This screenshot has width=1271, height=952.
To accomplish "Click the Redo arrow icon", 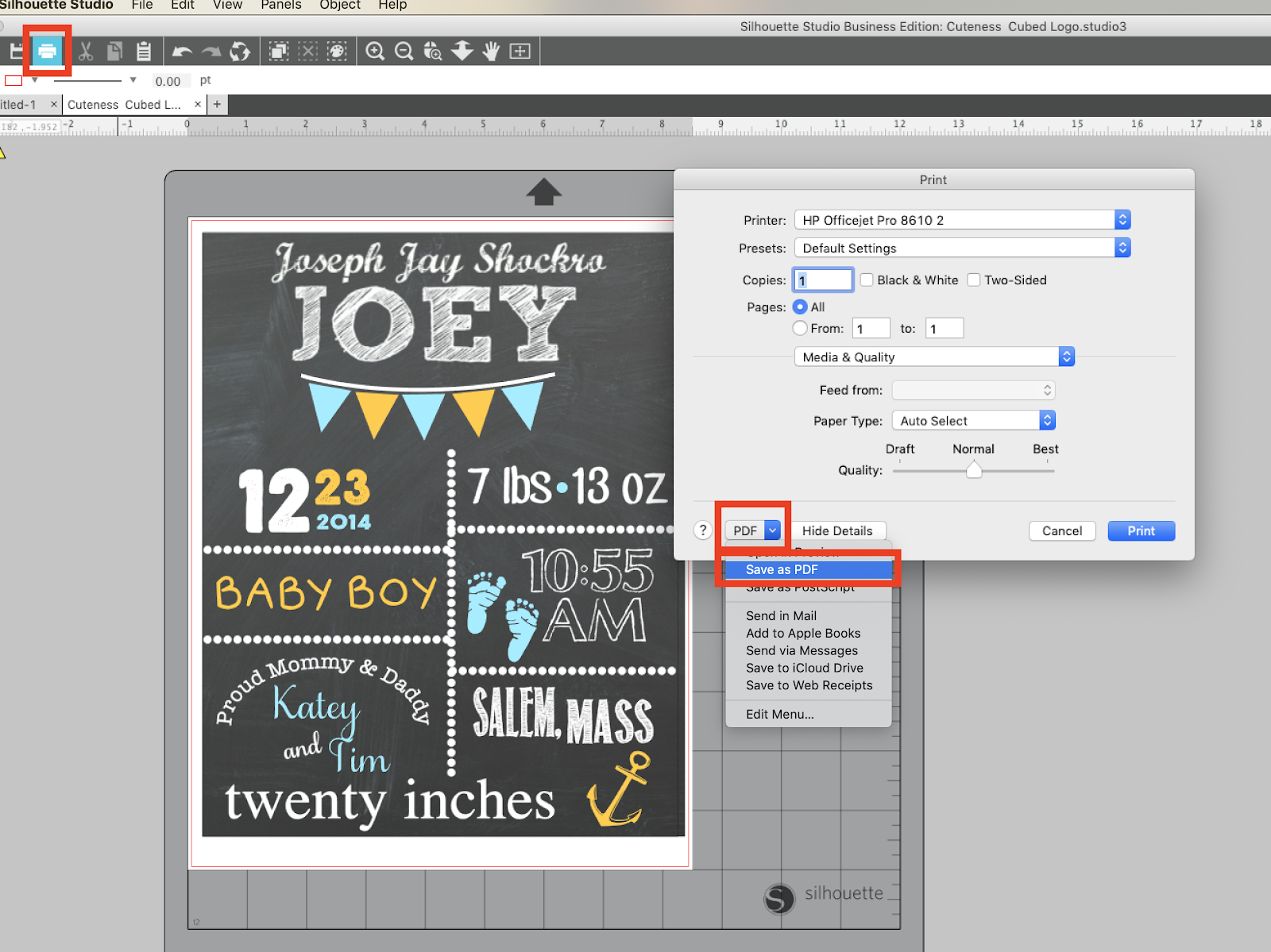I will coord(211,50).
